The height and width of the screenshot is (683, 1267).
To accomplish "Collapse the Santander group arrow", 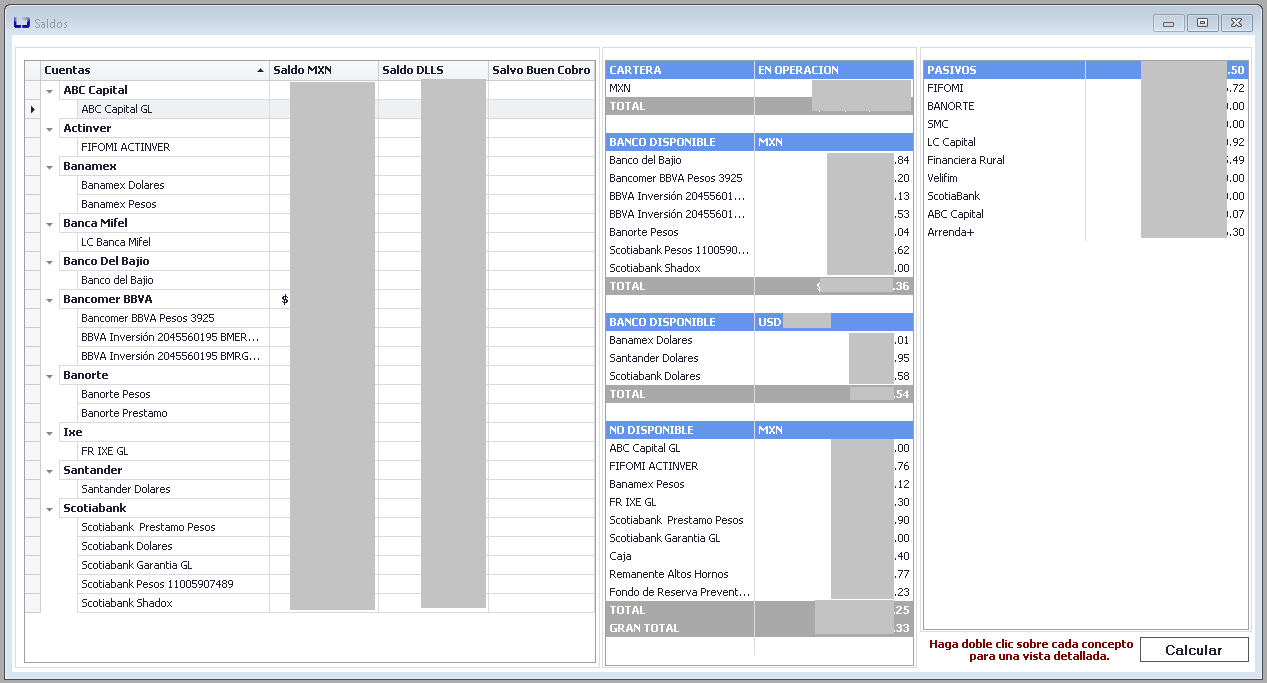I will click(50, 470).
